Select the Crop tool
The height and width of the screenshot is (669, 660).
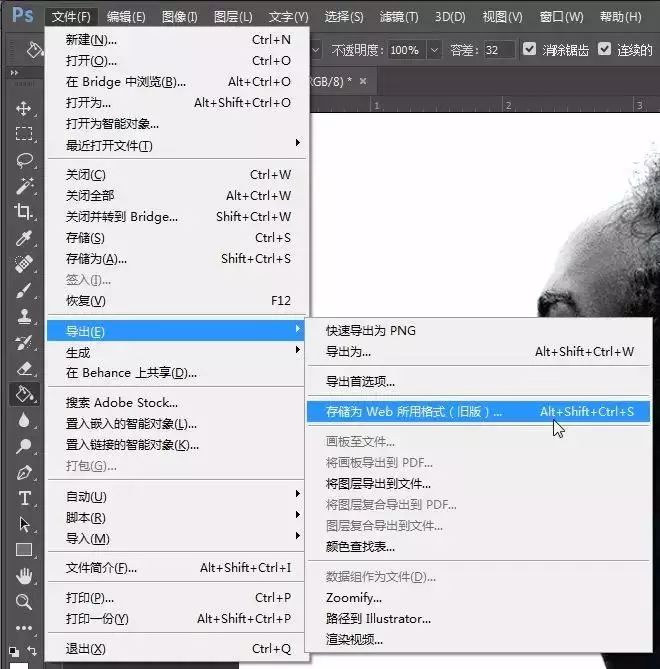coord(24,212)
